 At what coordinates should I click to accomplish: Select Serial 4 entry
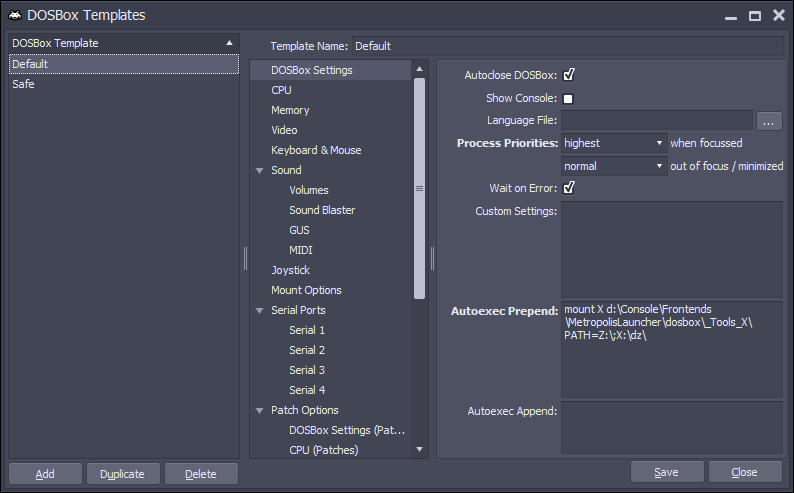coord(306,390)
